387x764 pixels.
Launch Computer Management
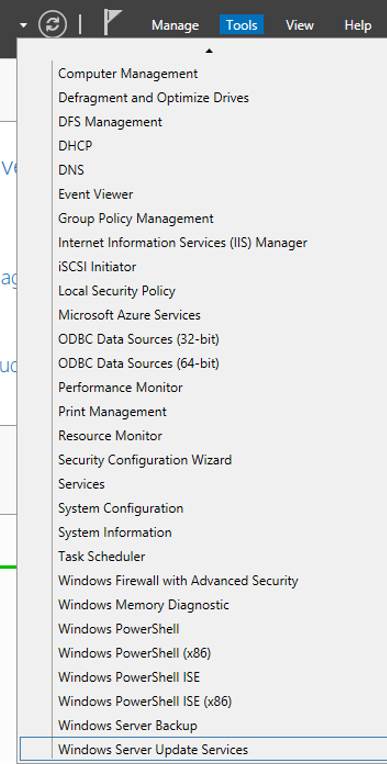click(x=128, y=74)
